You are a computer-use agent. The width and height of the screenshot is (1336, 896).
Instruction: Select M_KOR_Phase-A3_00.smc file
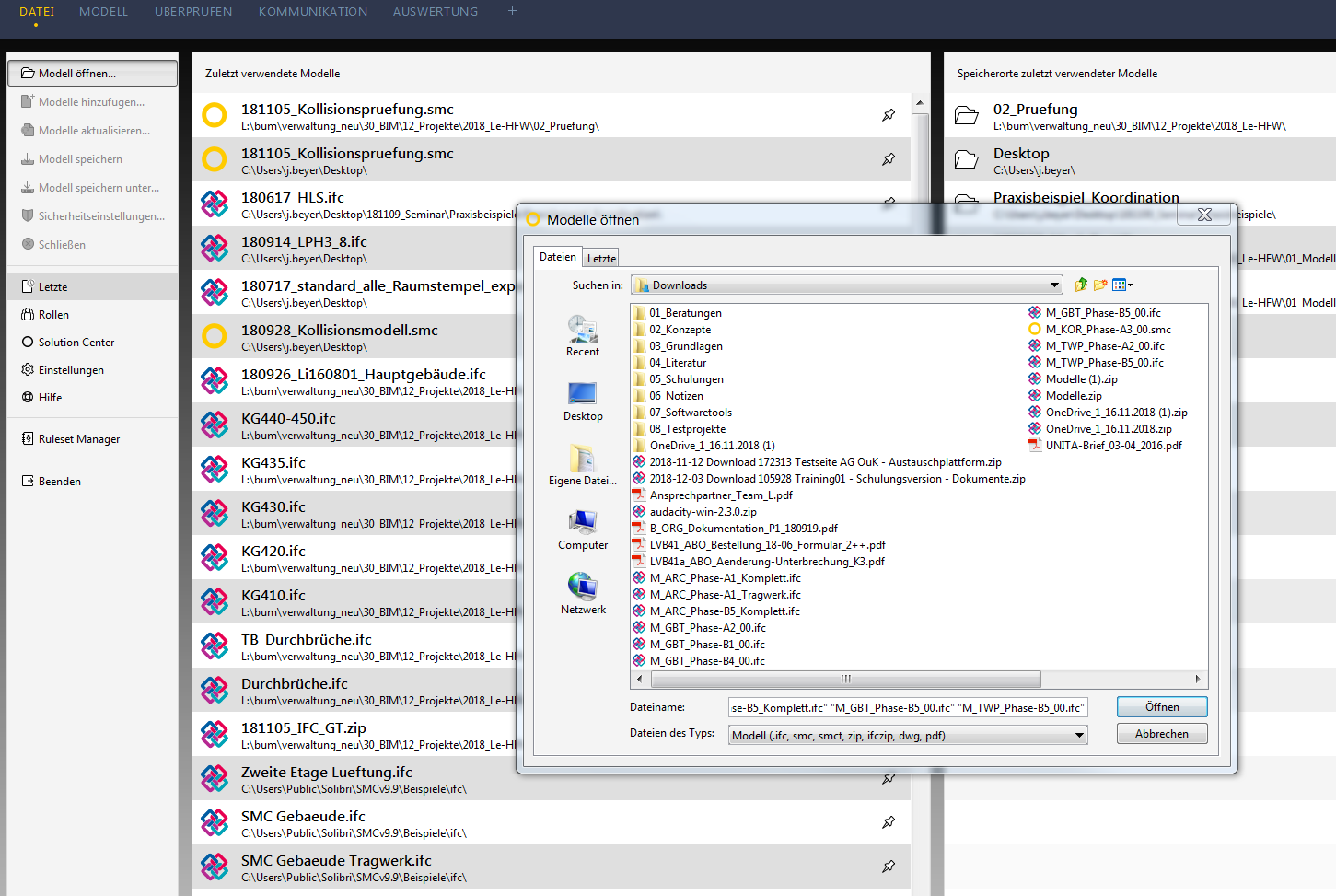(1109, 330)
